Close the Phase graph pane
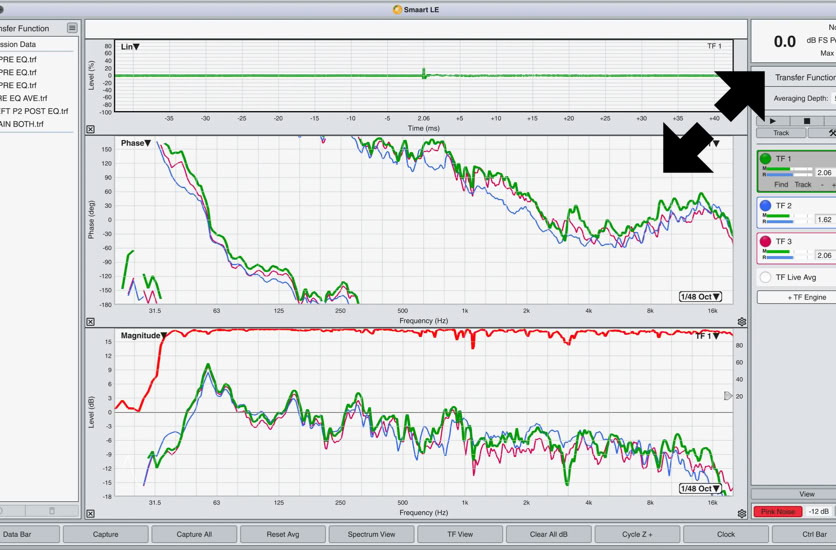This screenshot has width=836, height=550. [x=90, y=321]
